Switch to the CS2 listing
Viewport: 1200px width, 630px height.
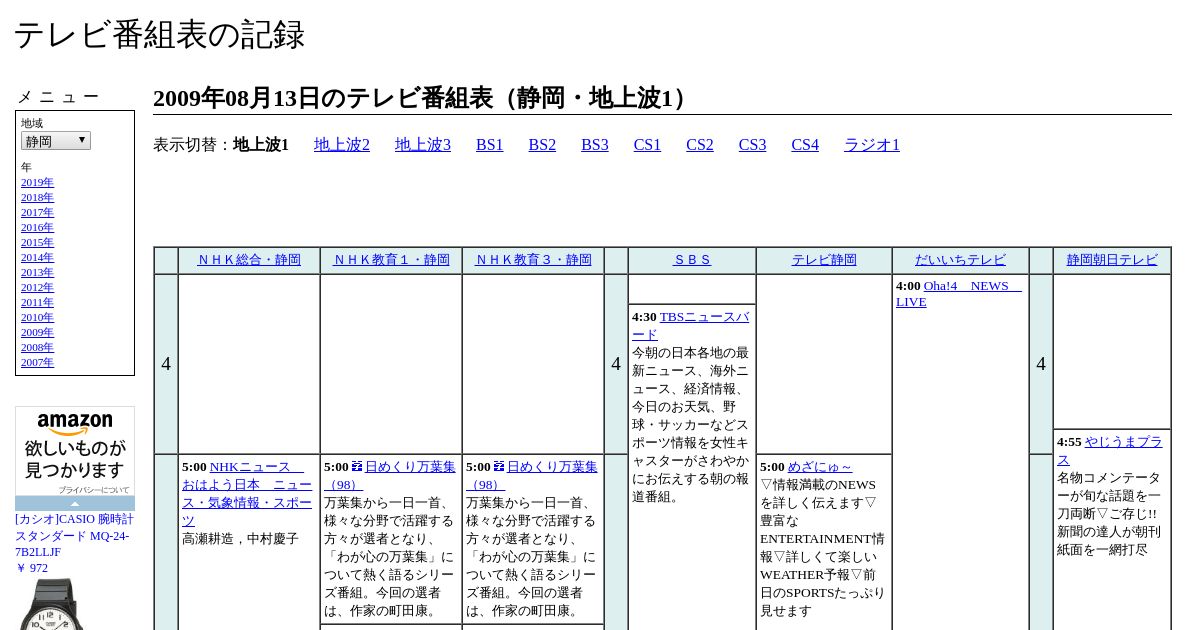click(700, 145)
